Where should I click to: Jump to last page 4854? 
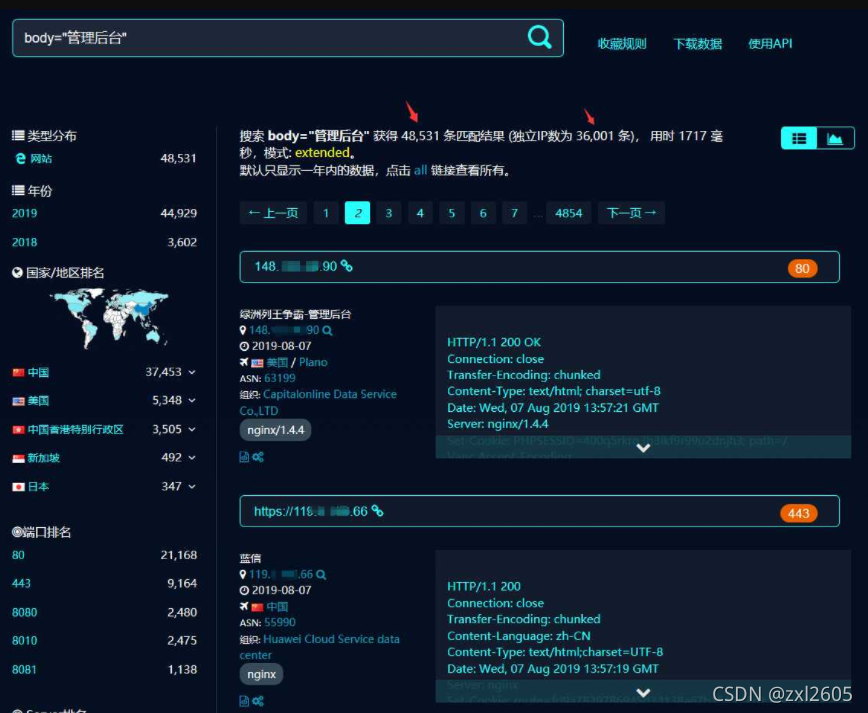point(569,213)
